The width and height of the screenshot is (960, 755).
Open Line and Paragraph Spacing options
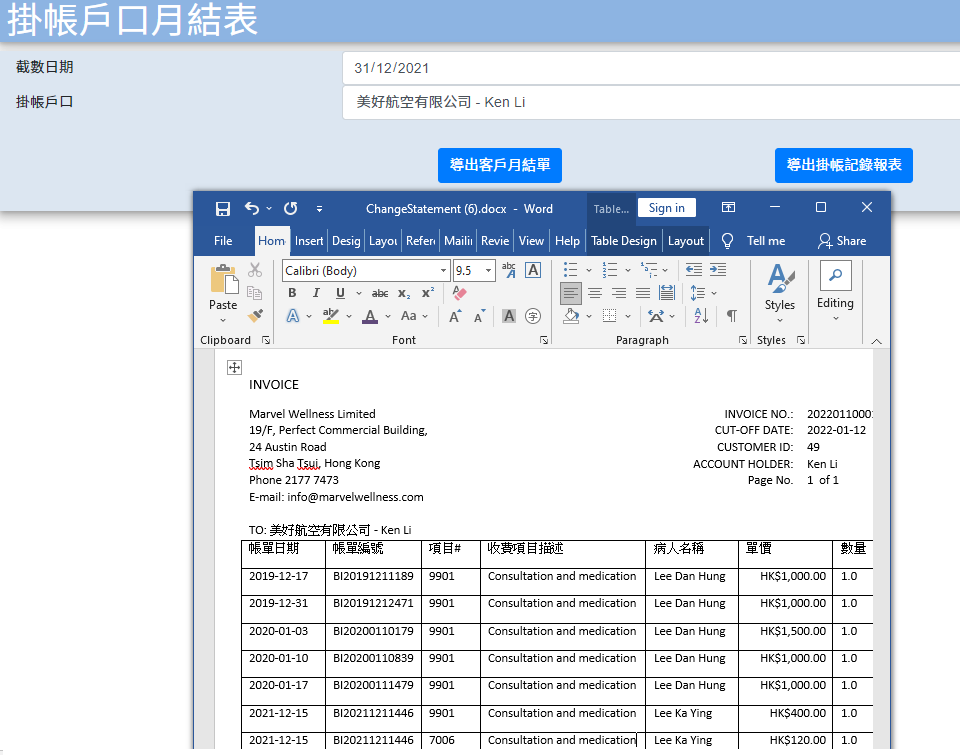[x=698, y=293]
